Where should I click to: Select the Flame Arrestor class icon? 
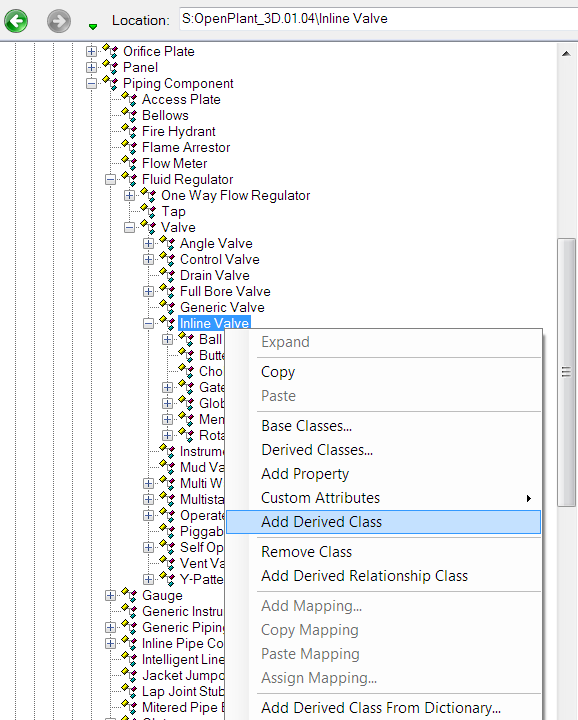(x=129, y=147)
